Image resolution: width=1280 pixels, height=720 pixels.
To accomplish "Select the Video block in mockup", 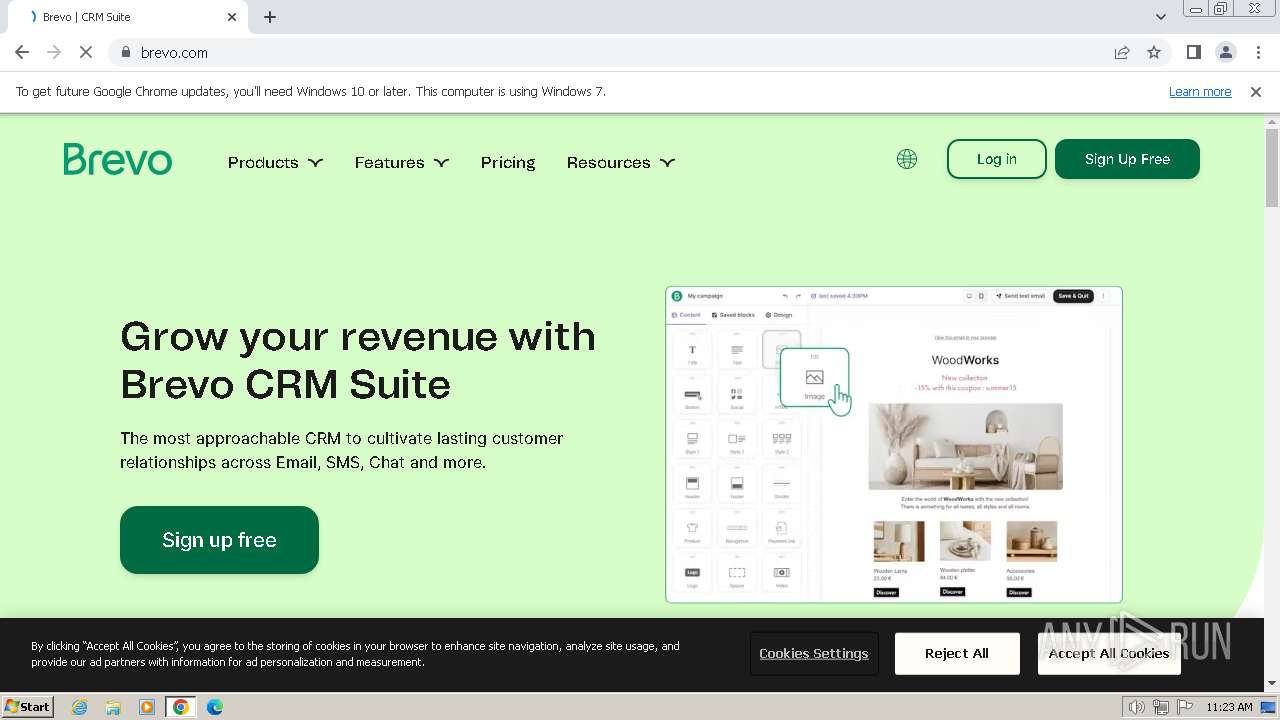I will tap(782, 575).
